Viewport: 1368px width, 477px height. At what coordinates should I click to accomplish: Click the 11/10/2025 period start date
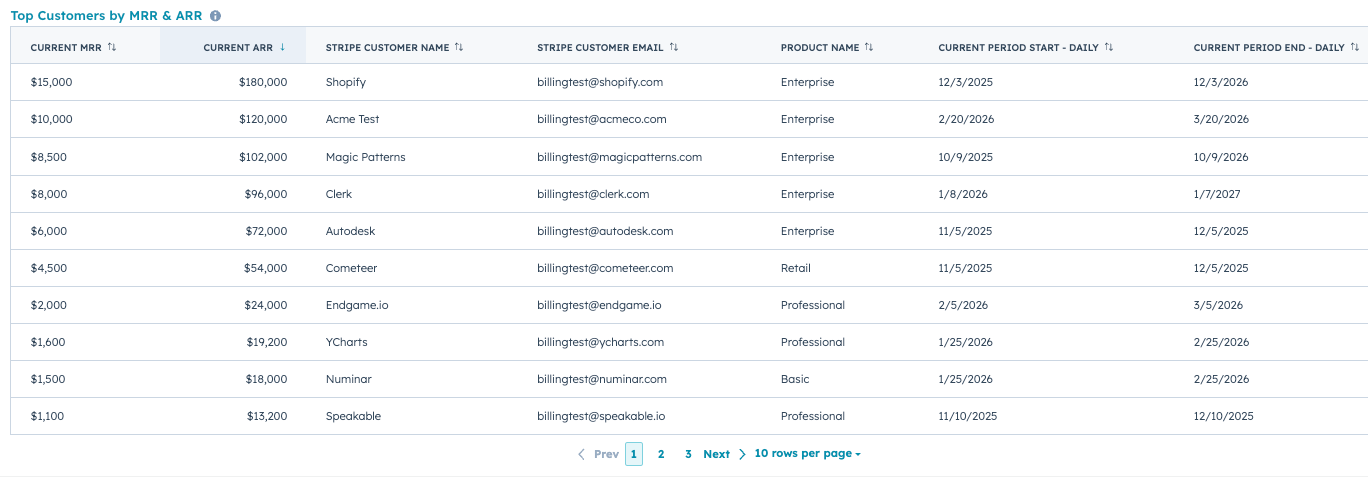point(968,416)
